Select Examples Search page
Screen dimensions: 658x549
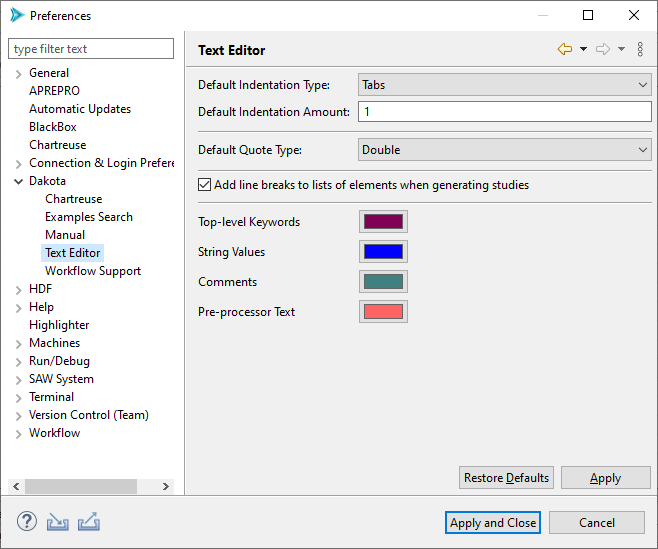(x=89, y=217)
